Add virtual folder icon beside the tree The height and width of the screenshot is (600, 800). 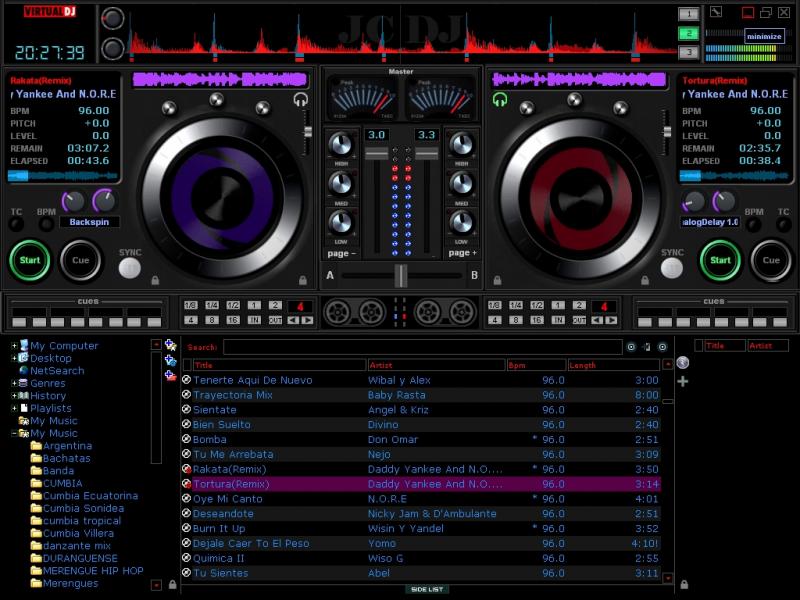point(170,345)
